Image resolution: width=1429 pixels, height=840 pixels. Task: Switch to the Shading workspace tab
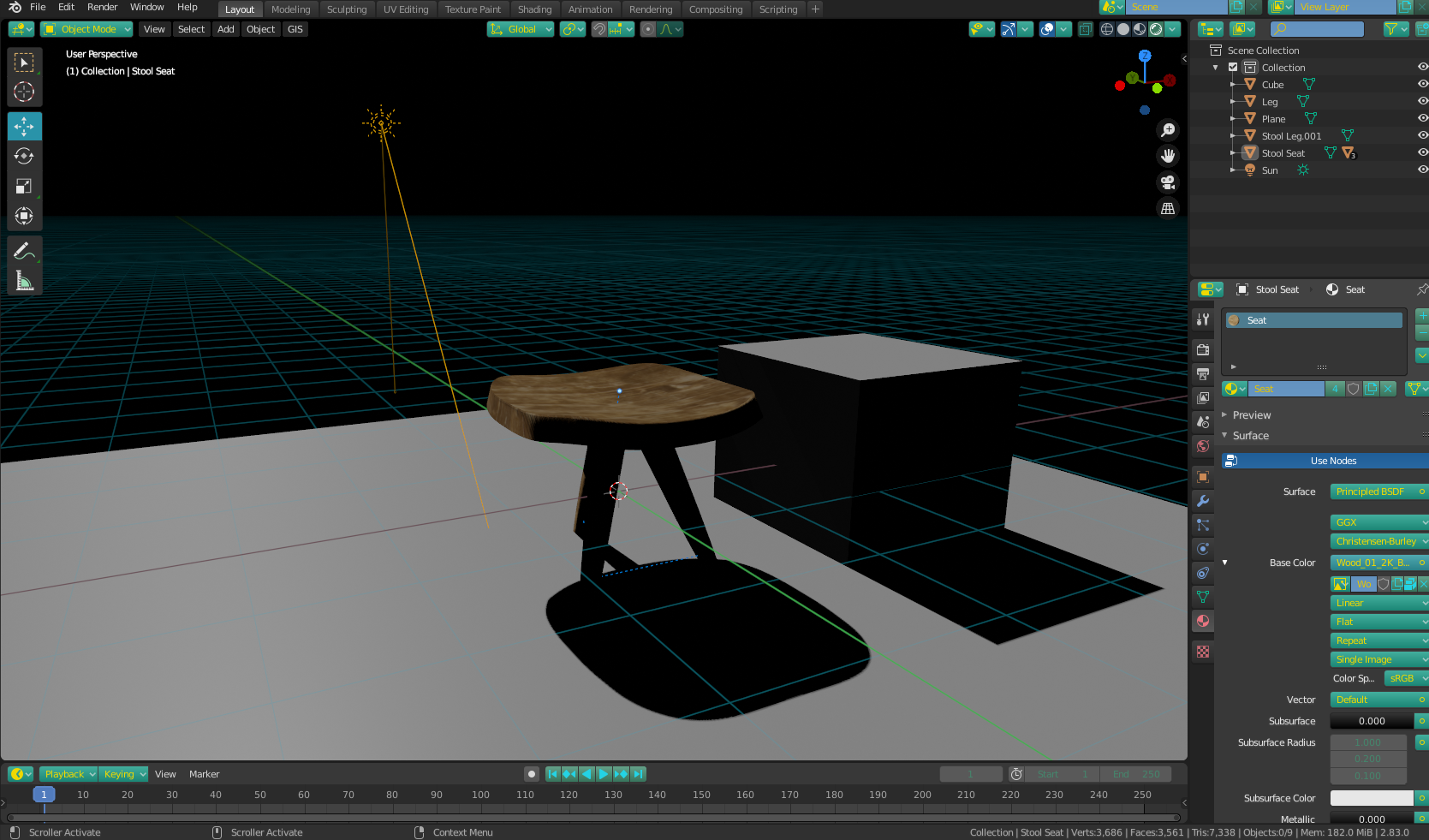tap(534, 9)
